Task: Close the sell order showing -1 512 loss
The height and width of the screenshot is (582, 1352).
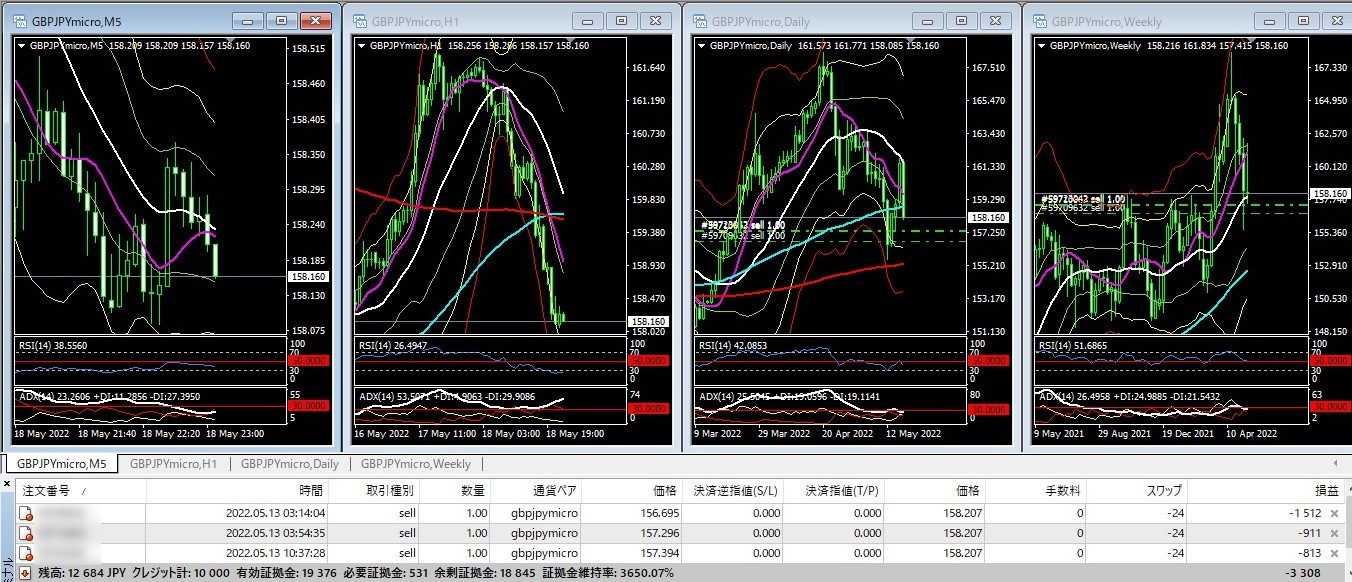Action: point(1333,513)
